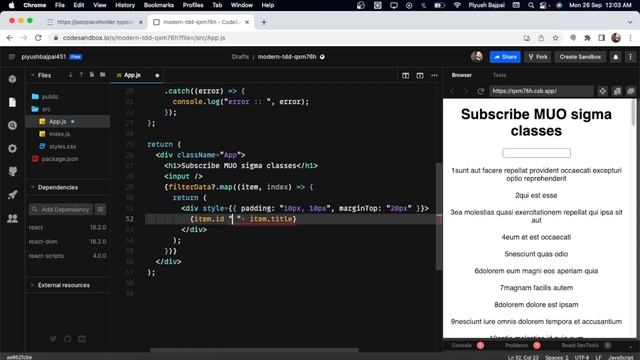Open the sandbox header more options menu
This screenshot has width=640, height=360.
pos(630,57)
